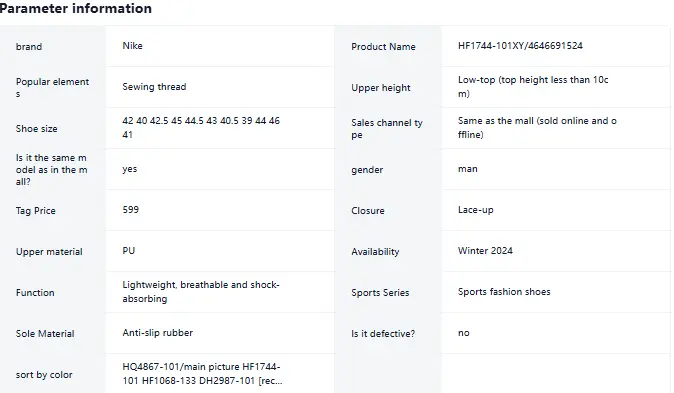Click the Is it defective label
Screen dimensions: 674x393
click(383, 334)
